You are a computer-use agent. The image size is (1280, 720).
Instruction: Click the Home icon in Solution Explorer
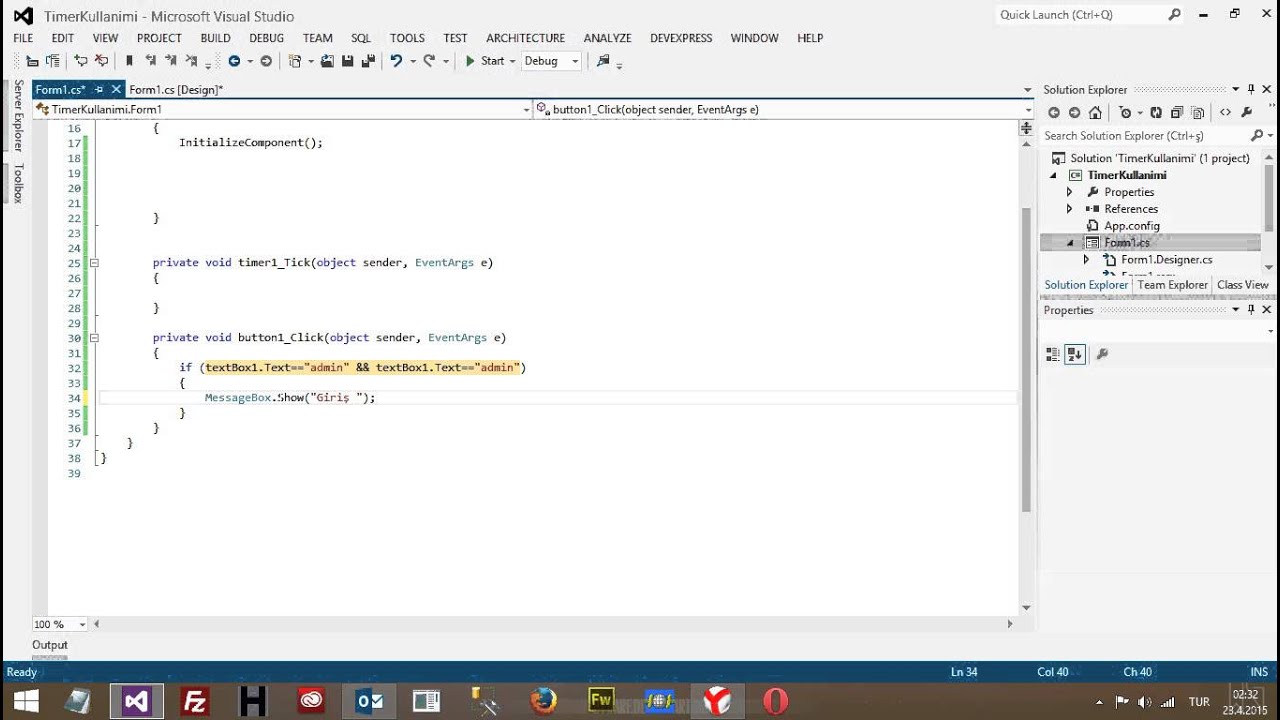(x=1095, y=113)
